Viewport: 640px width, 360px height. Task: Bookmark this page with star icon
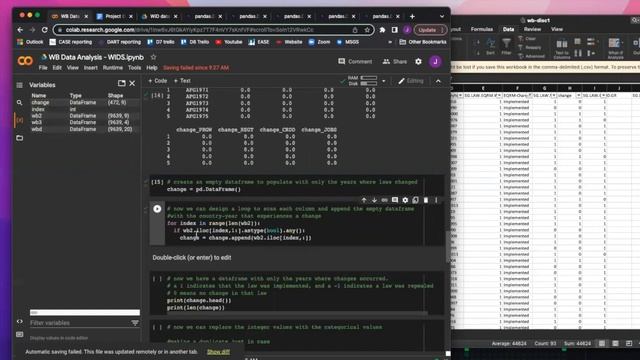367,30
